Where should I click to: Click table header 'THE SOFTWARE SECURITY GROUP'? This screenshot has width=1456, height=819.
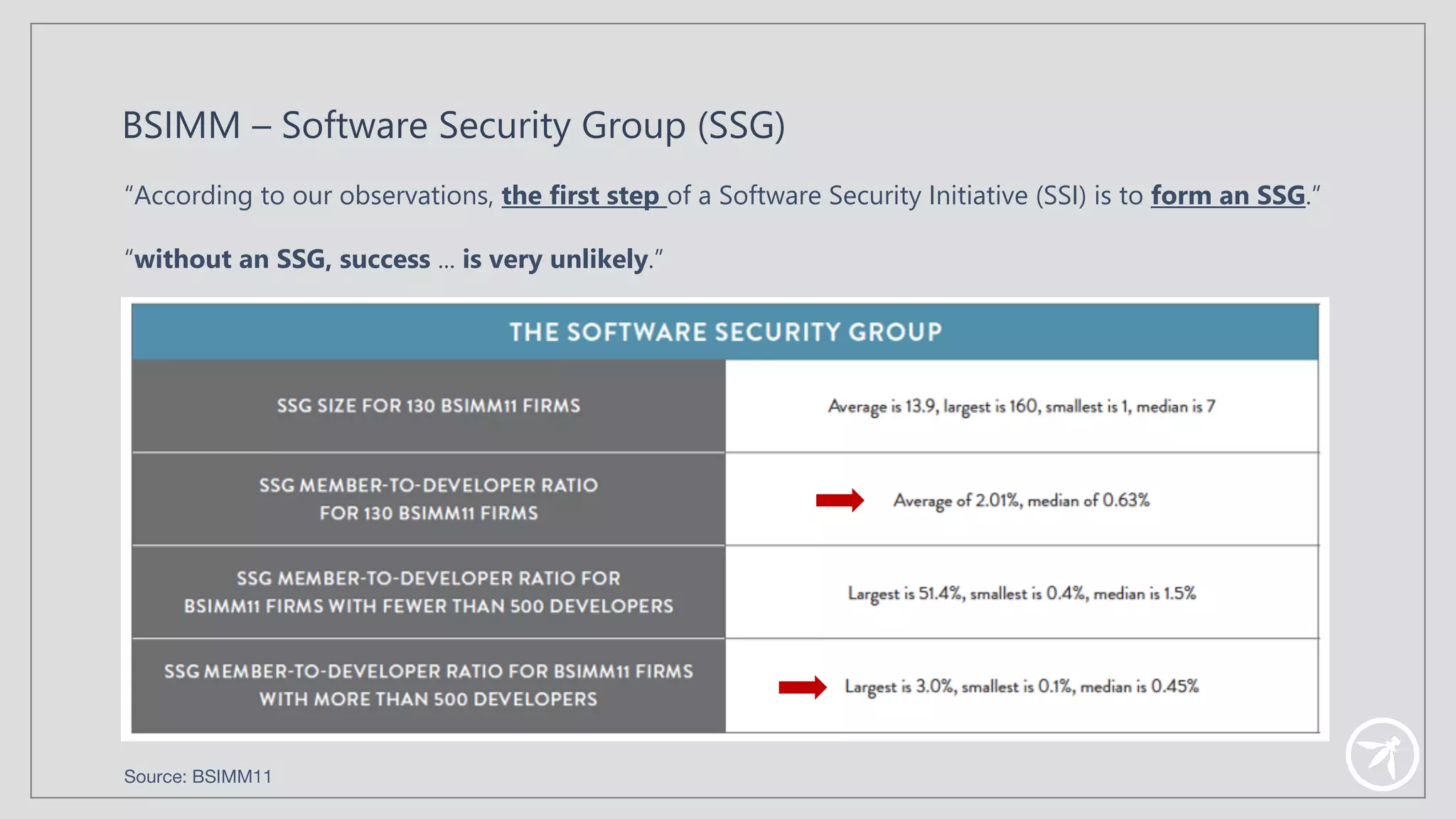[725, 332]
